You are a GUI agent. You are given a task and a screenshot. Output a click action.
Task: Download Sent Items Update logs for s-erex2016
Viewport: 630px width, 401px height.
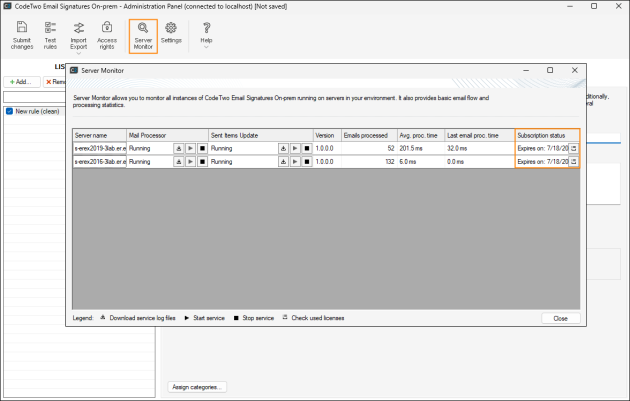283,162
